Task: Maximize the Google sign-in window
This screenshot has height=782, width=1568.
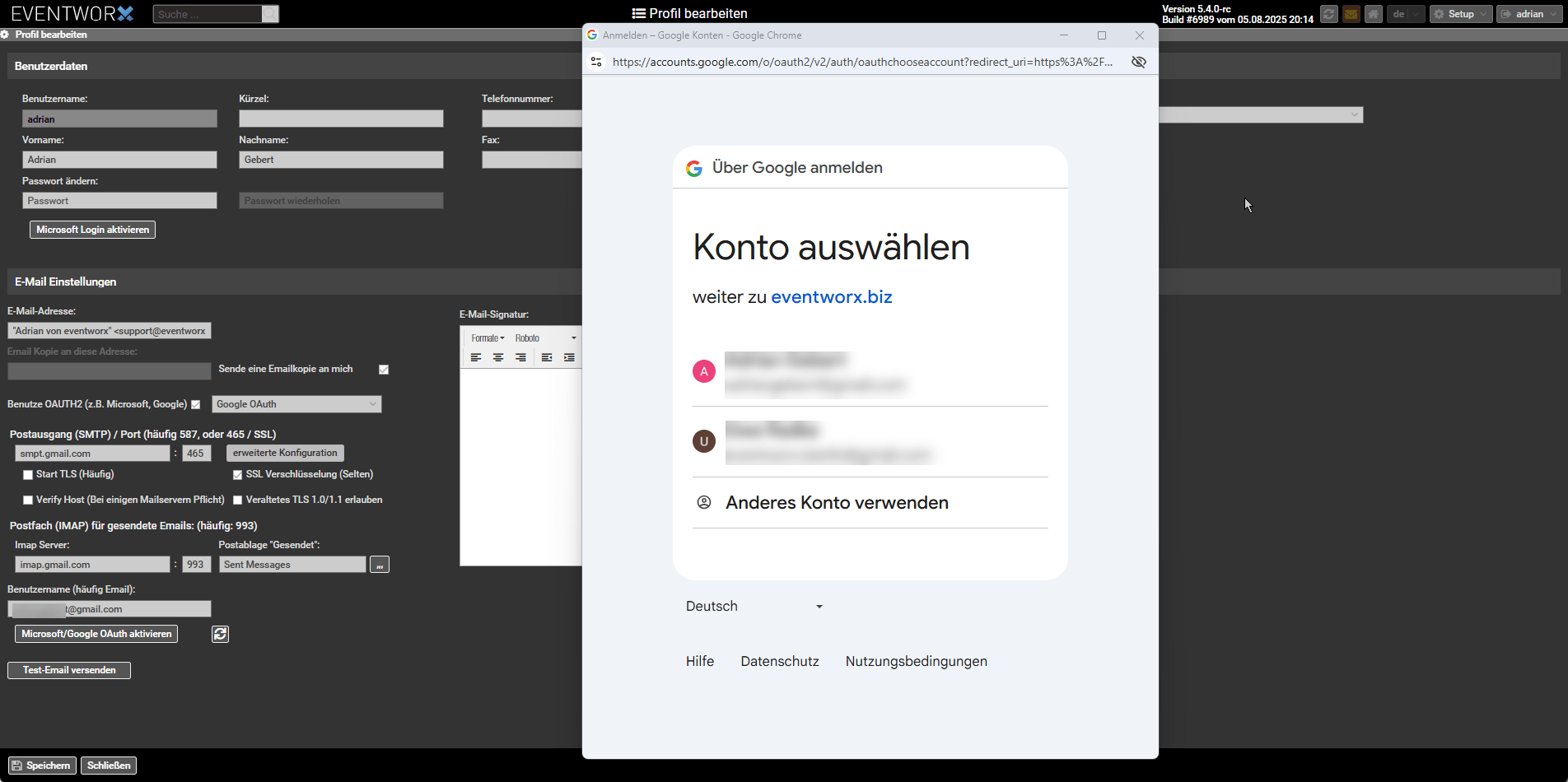Action: point(1102,35)
